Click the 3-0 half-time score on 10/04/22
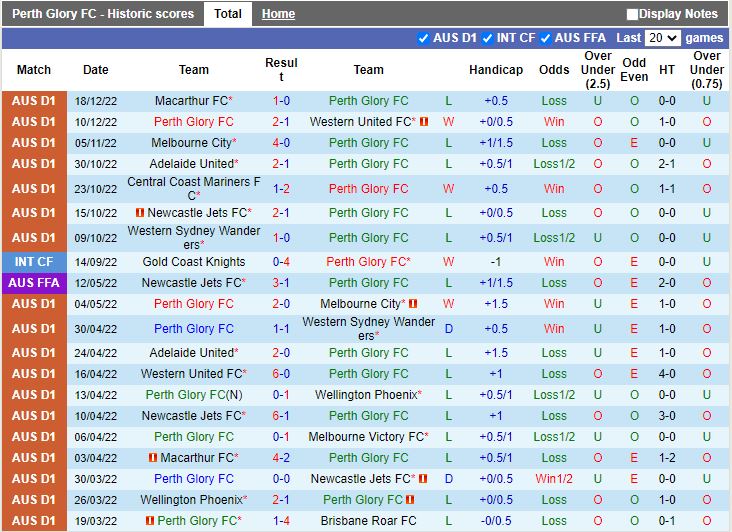This screenshot has width=732, height=532. click(x=667, y=416)
